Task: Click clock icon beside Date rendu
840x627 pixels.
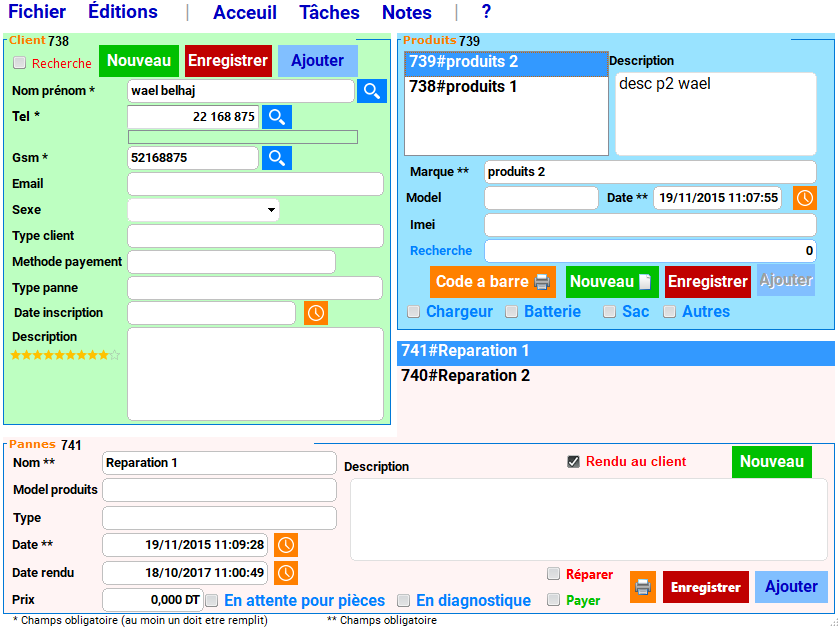Action: pyautogui.click(x=286, y=573)
